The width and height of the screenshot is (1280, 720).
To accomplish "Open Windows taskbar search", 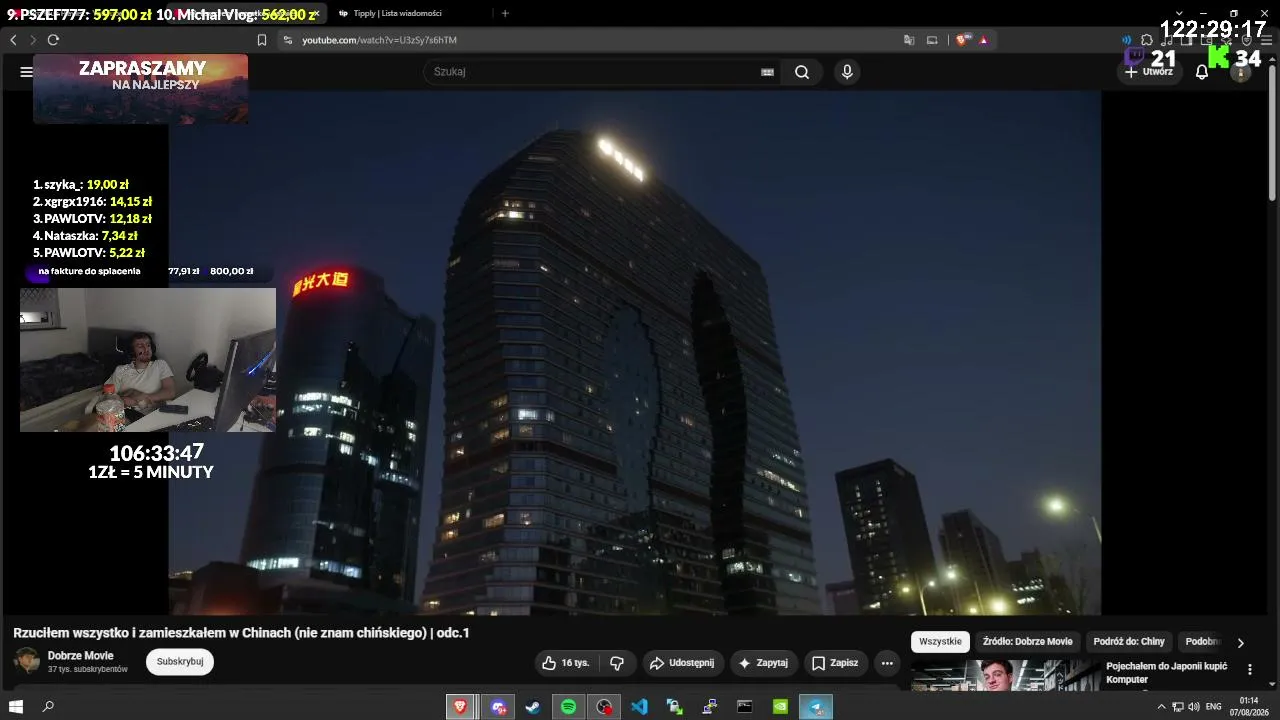I will [x=48, y=706].
